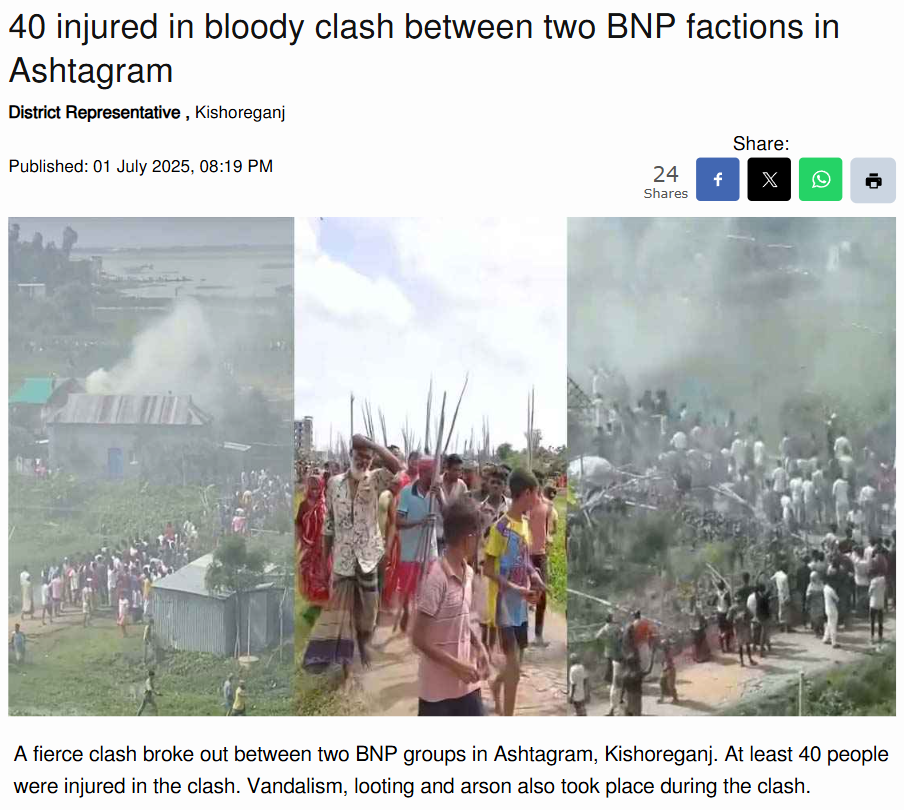Click the Kishoreganj location byline

pyautogui.click(x=240, y=112)
